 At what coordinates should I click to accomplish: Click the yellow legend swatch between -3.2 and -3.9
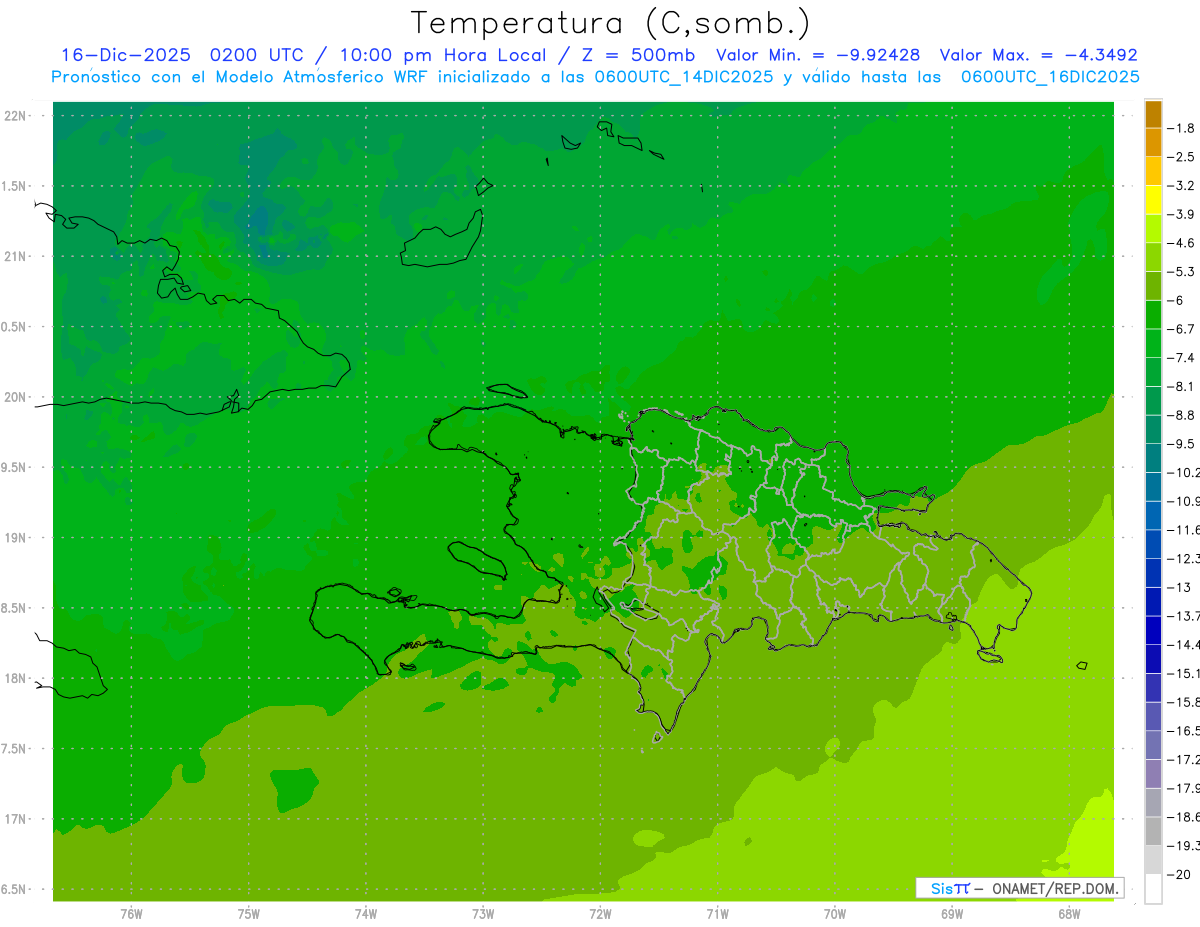[x=1153, y=200]
